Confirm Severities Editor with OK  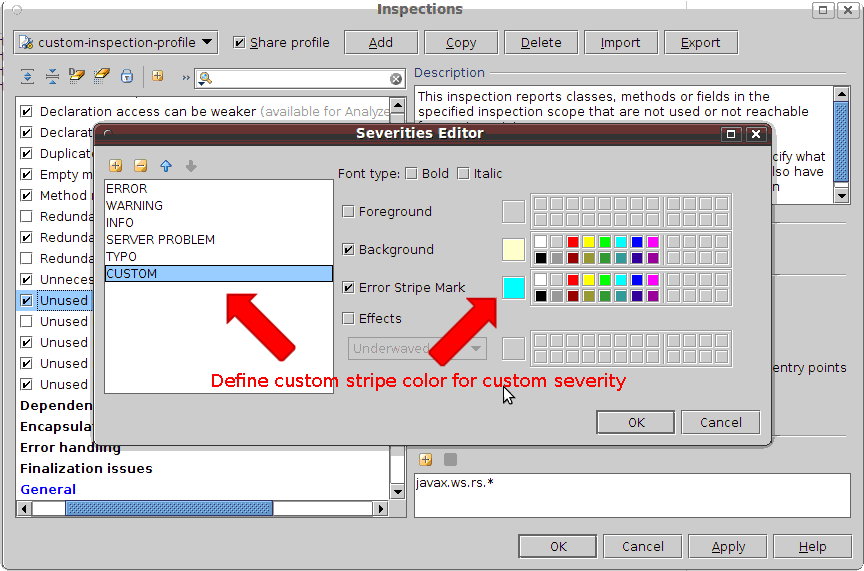636,423
